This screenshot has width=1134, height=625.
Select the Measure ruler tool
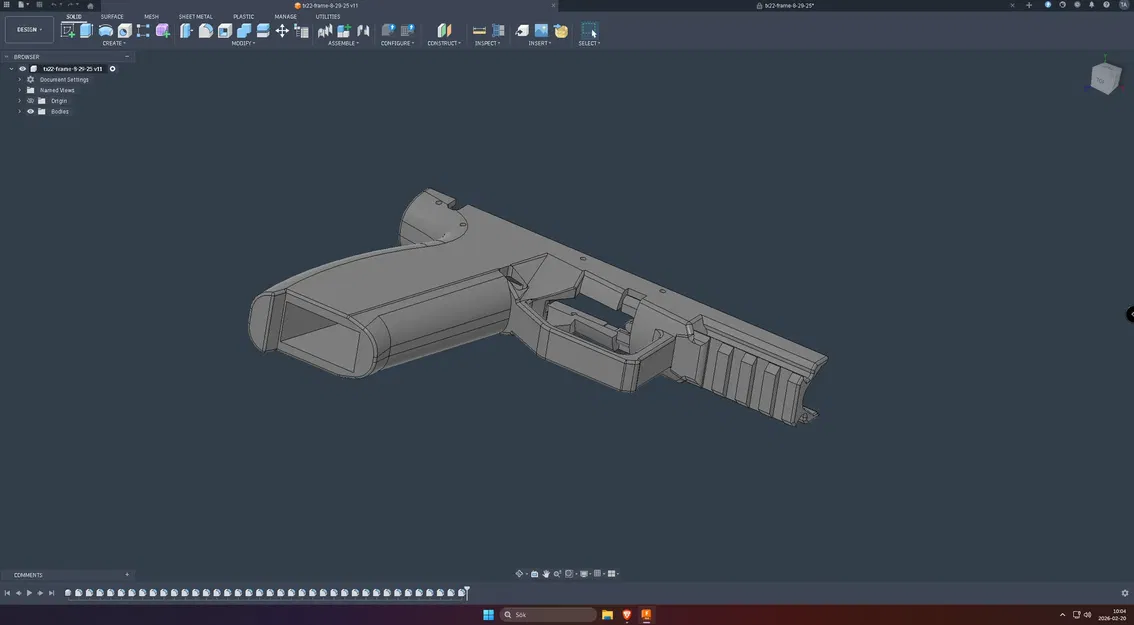(479, 30)
